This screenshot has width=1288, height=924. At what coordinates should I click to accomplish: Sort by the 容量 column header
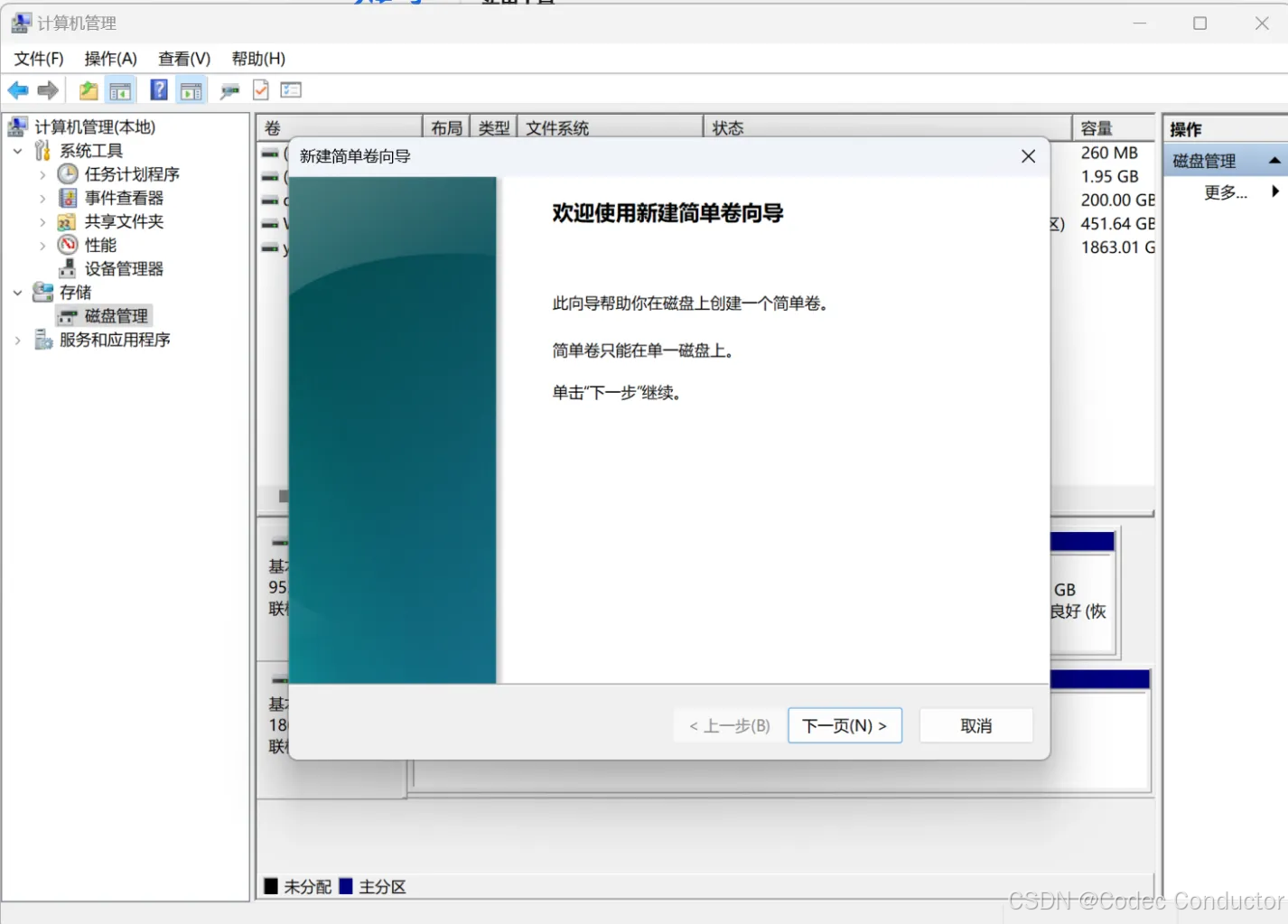click(x=1114, y=127)
